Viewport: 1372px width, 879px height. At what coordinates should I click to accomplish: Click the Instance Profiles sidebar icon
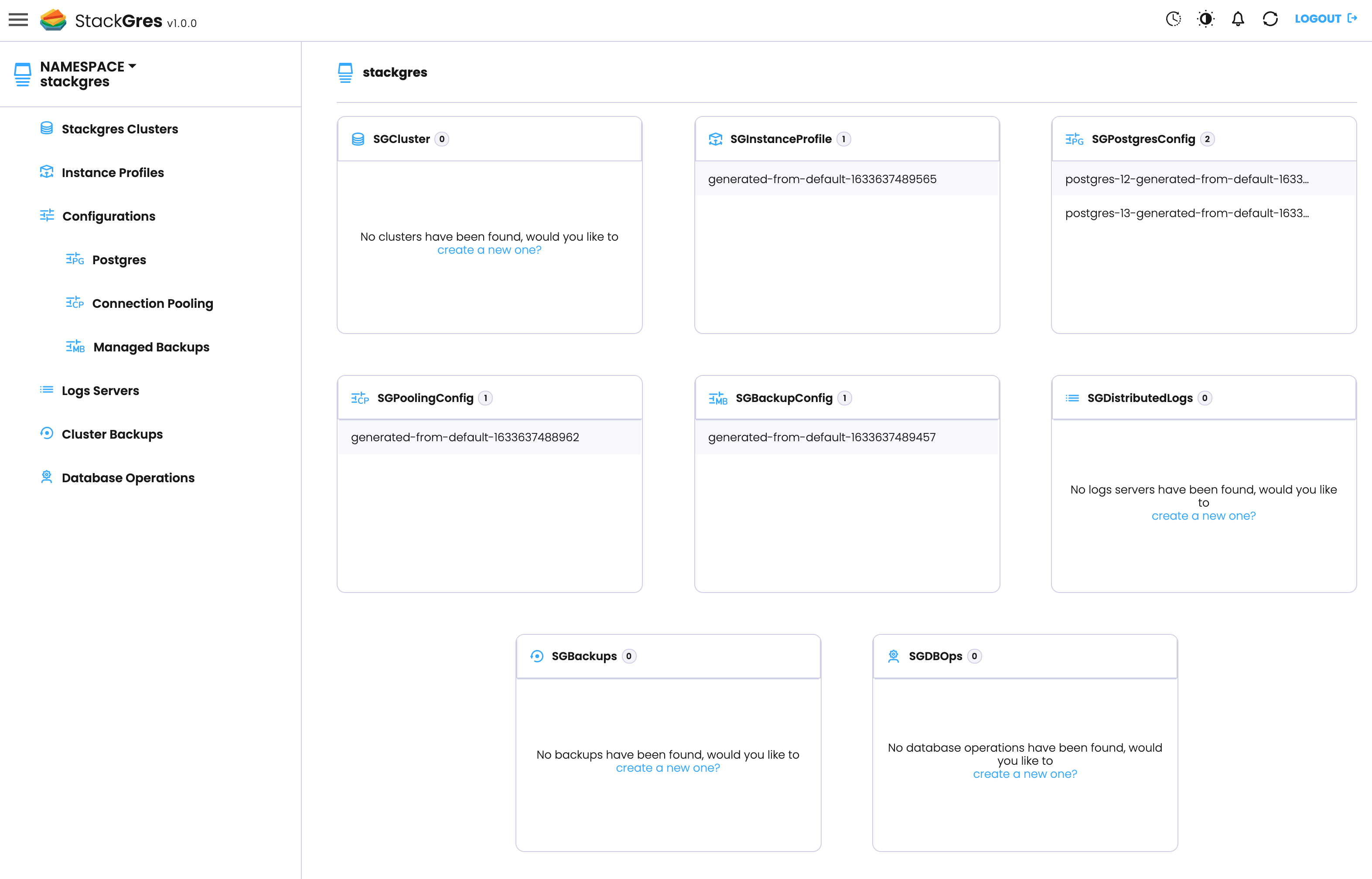pyautogui.click(x=46, y=172)
